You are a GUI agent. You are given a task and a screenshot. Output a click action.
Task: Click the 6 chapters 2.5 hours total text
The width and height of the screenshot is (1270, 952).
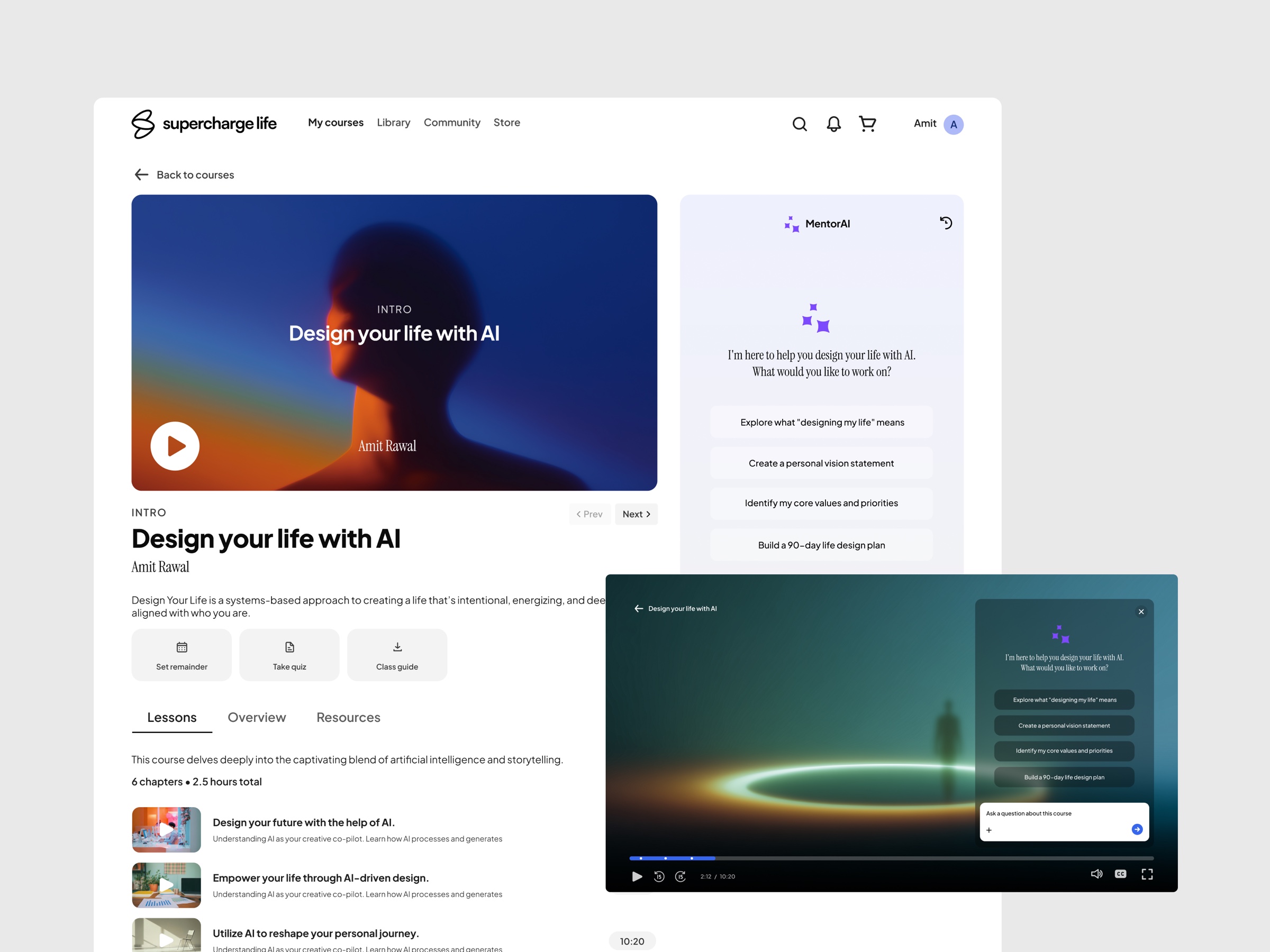196,782
